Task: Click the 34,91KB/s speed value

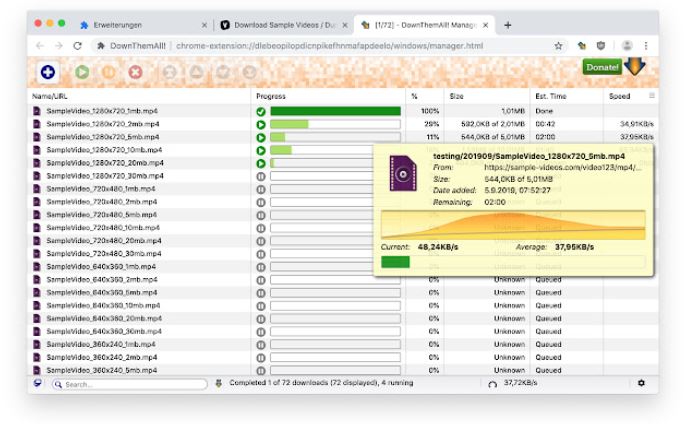Action: [636, 124]
